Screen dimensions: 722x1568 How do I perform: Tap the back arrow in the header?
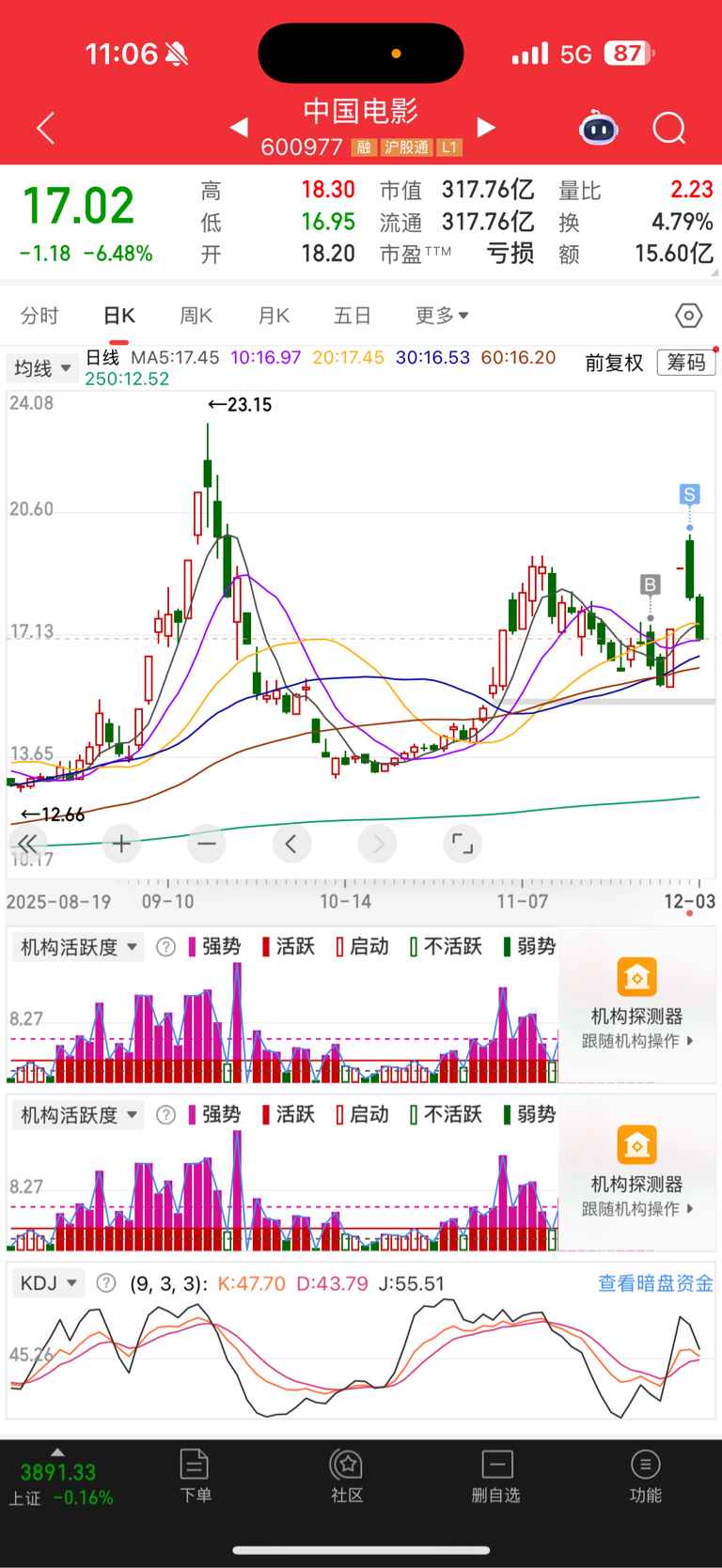coord(45,129)
